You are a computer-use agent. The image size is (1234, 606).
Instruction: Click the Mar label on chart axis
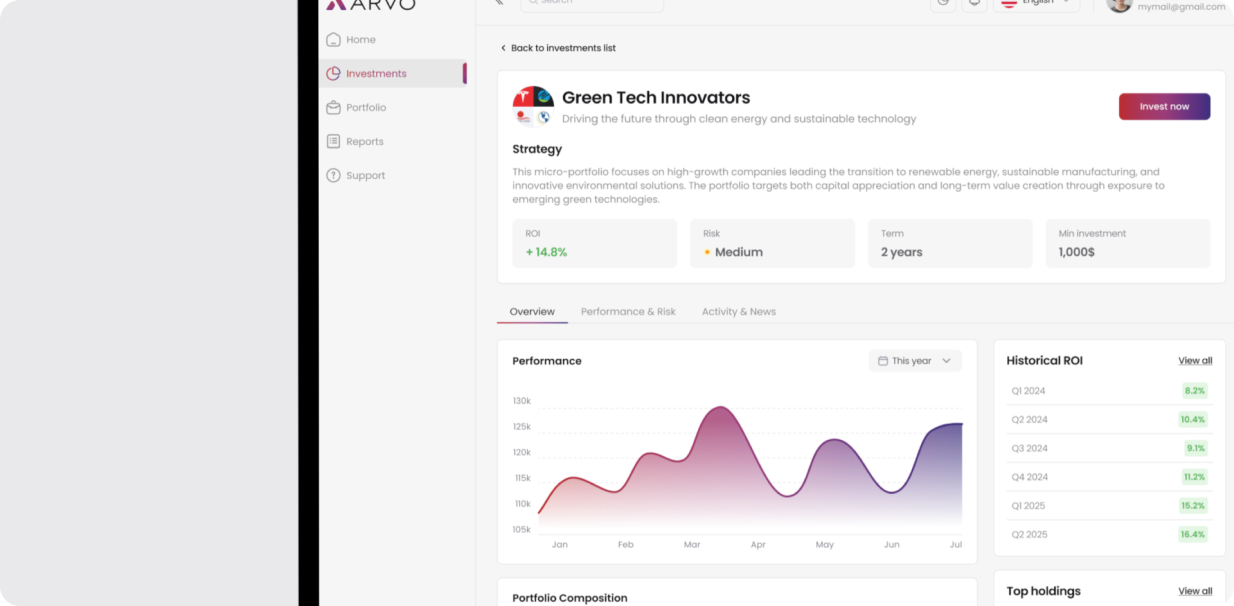[x=692, y=545]
